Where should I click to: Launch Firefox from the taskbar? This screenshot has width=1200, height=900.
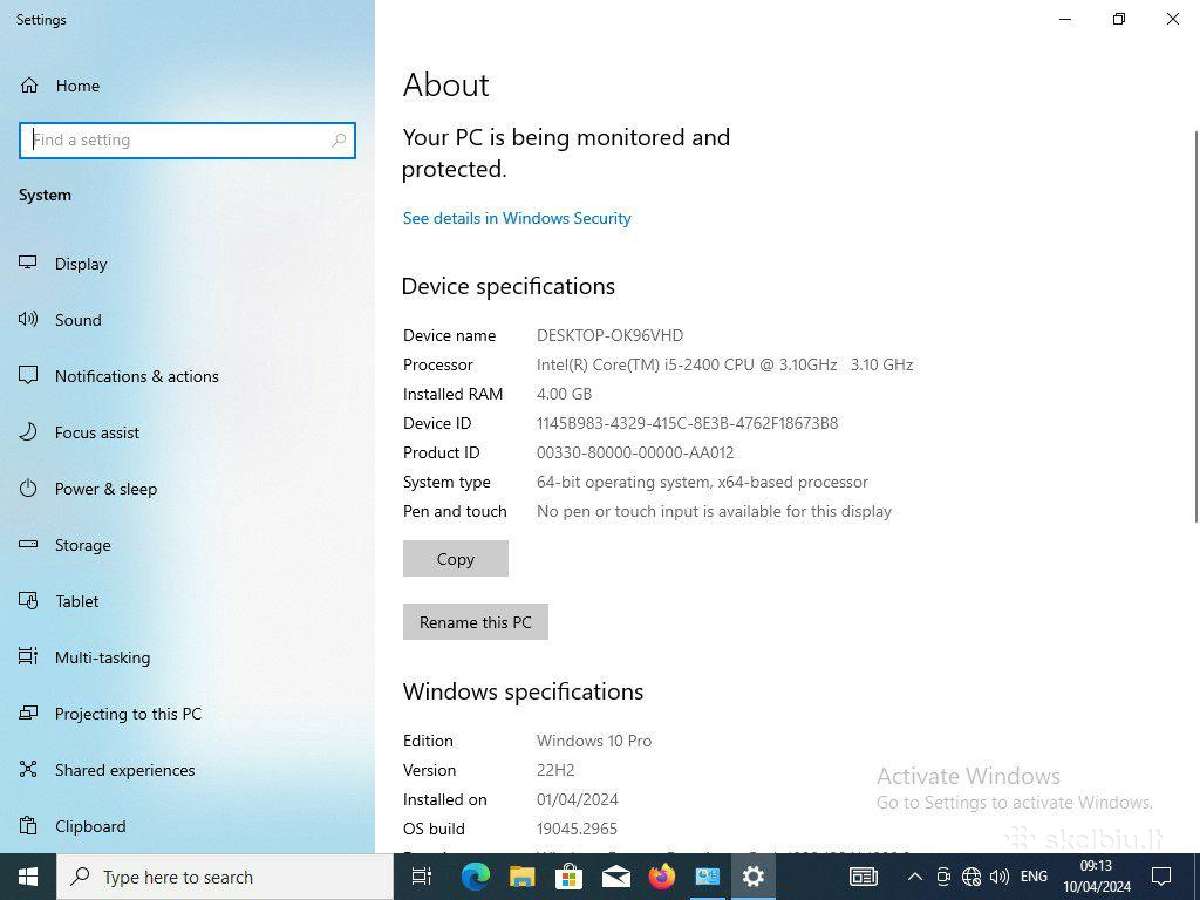coord(661,877)
